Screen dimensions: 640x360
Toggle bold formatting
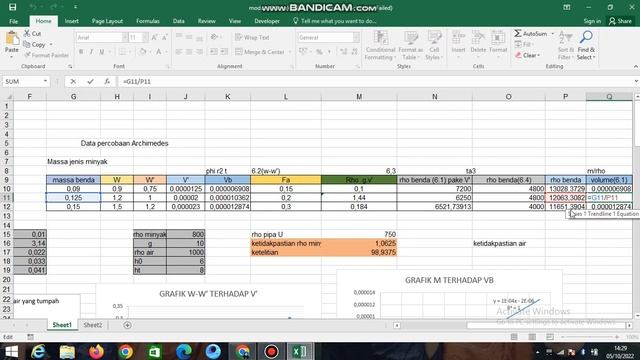tap(81, 52)
